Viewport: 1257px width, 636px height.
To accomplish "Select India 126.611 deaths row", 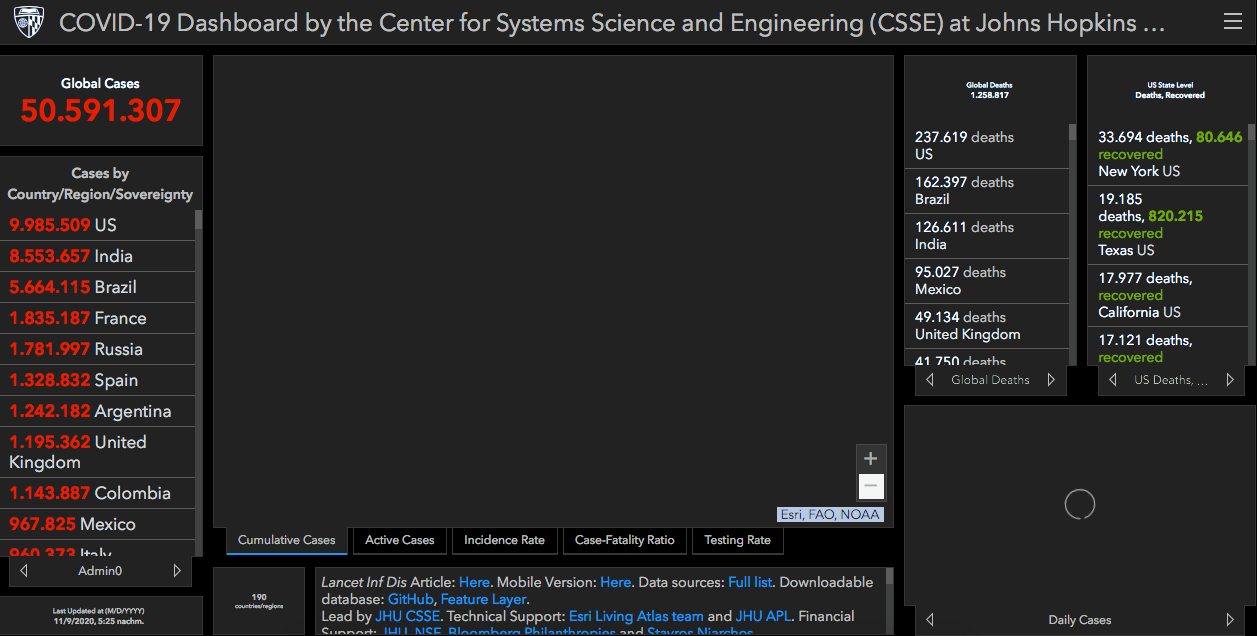I will point(986,236).
